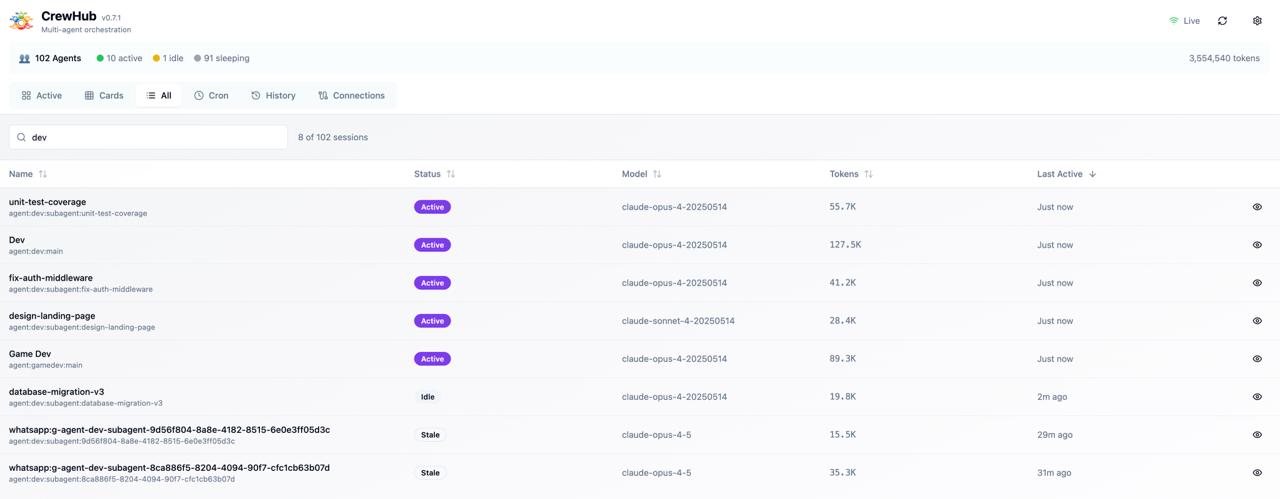View the database-migration-v3 session via its eye icon

[x=1257, y=397]
